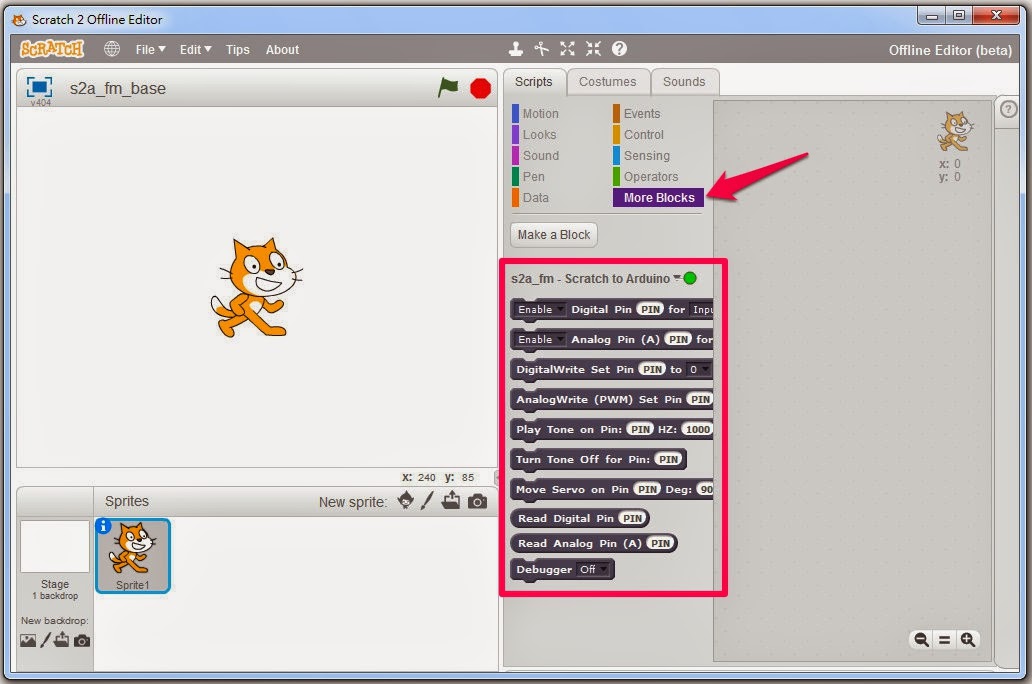Upload backdrop from file icon

61,640
